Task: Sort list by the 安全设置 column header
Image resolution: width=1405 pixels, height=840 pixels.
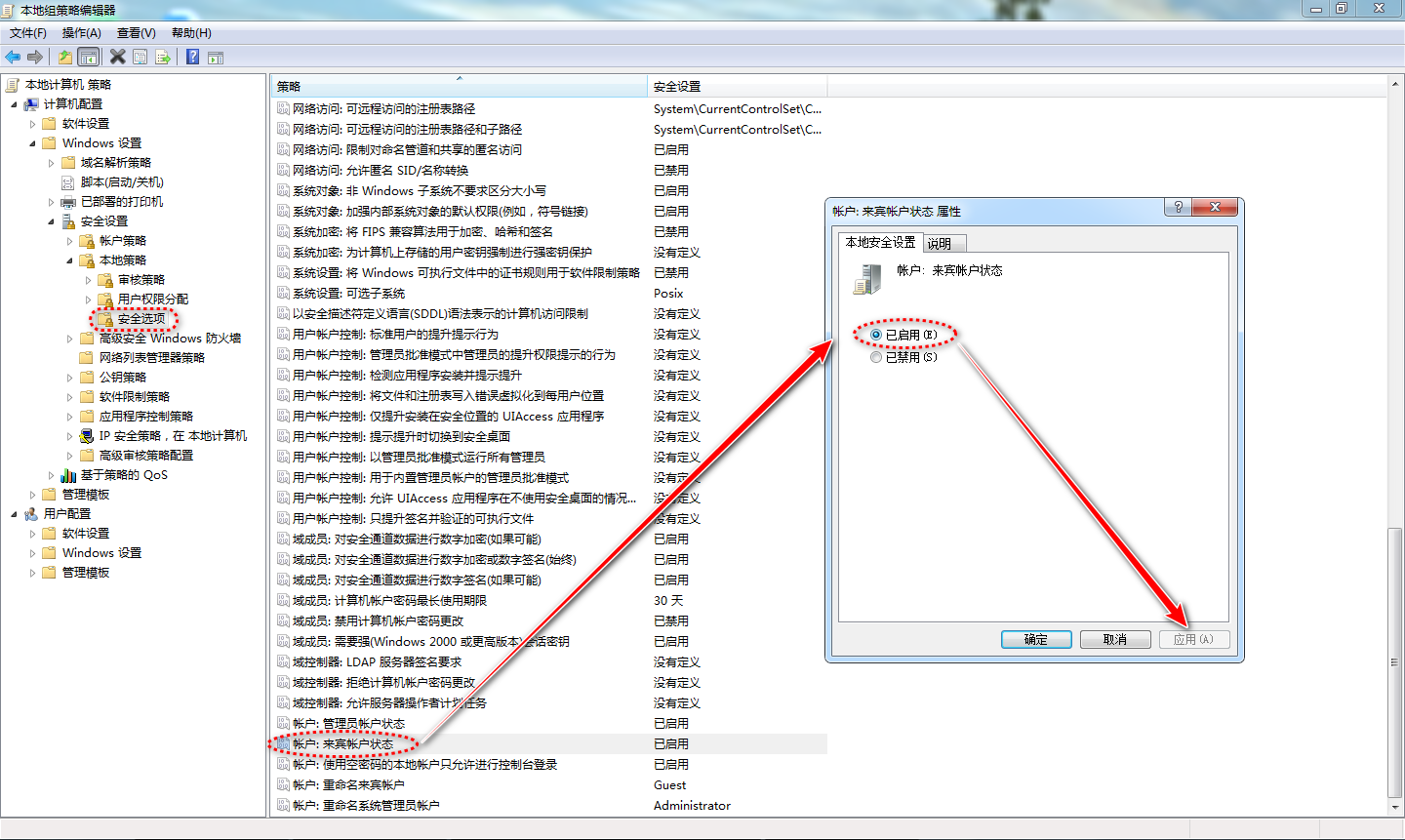Action: (737, 87)
